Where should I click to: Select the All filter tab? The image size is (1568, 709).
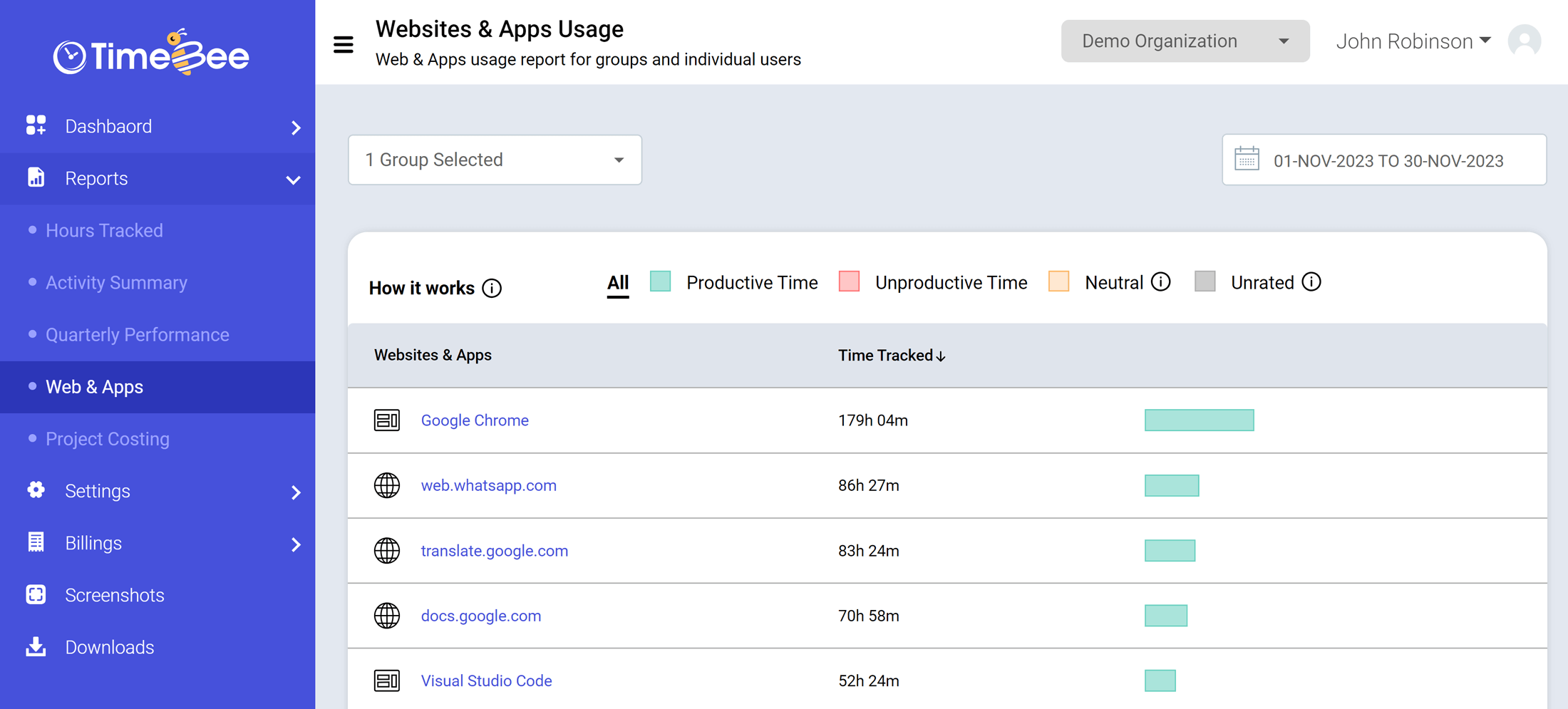tap(617, 282)
